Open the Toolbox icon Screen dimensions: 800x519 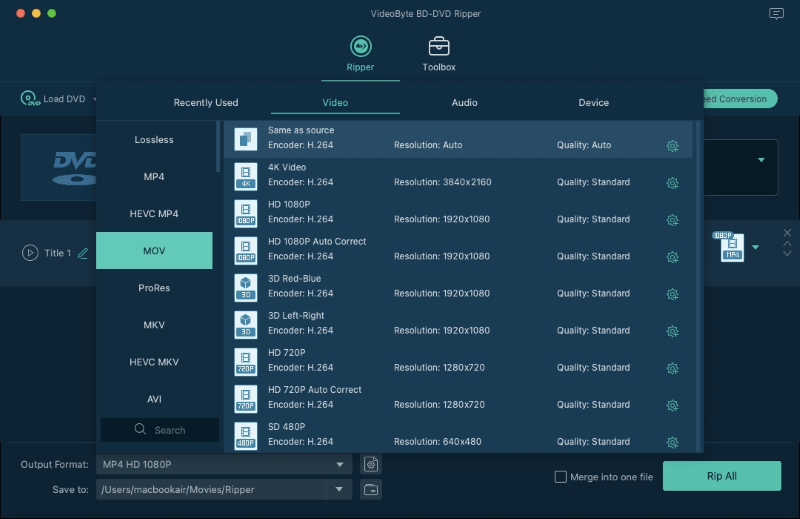[439, 46]
